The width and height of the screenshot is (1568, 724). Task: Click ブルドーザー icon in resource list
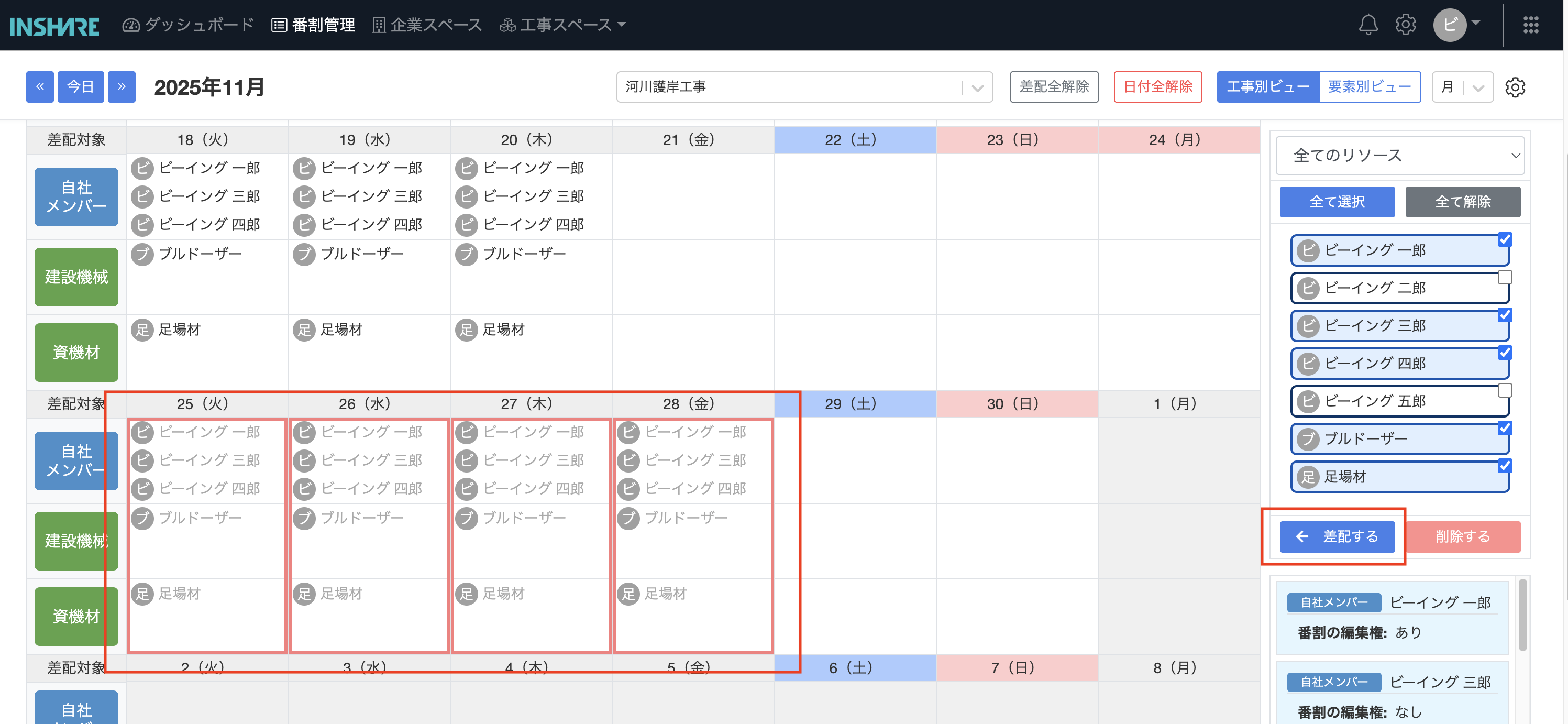click(1308, 439)
